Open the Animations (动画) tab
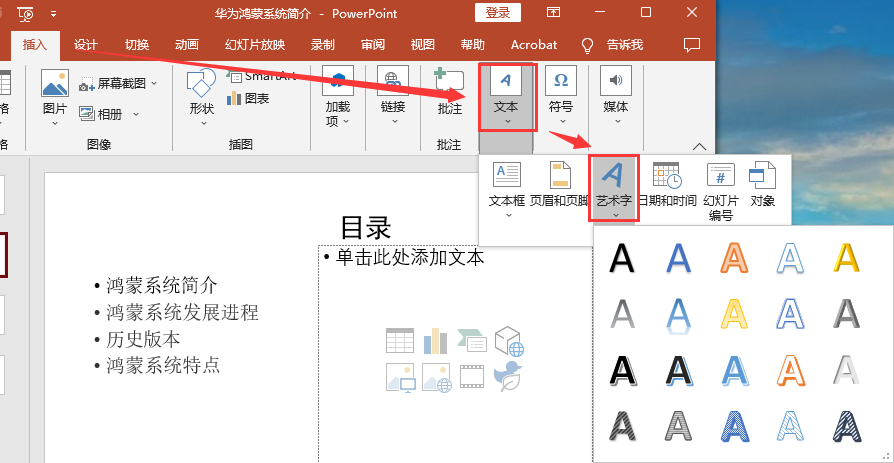 point(186,45)
